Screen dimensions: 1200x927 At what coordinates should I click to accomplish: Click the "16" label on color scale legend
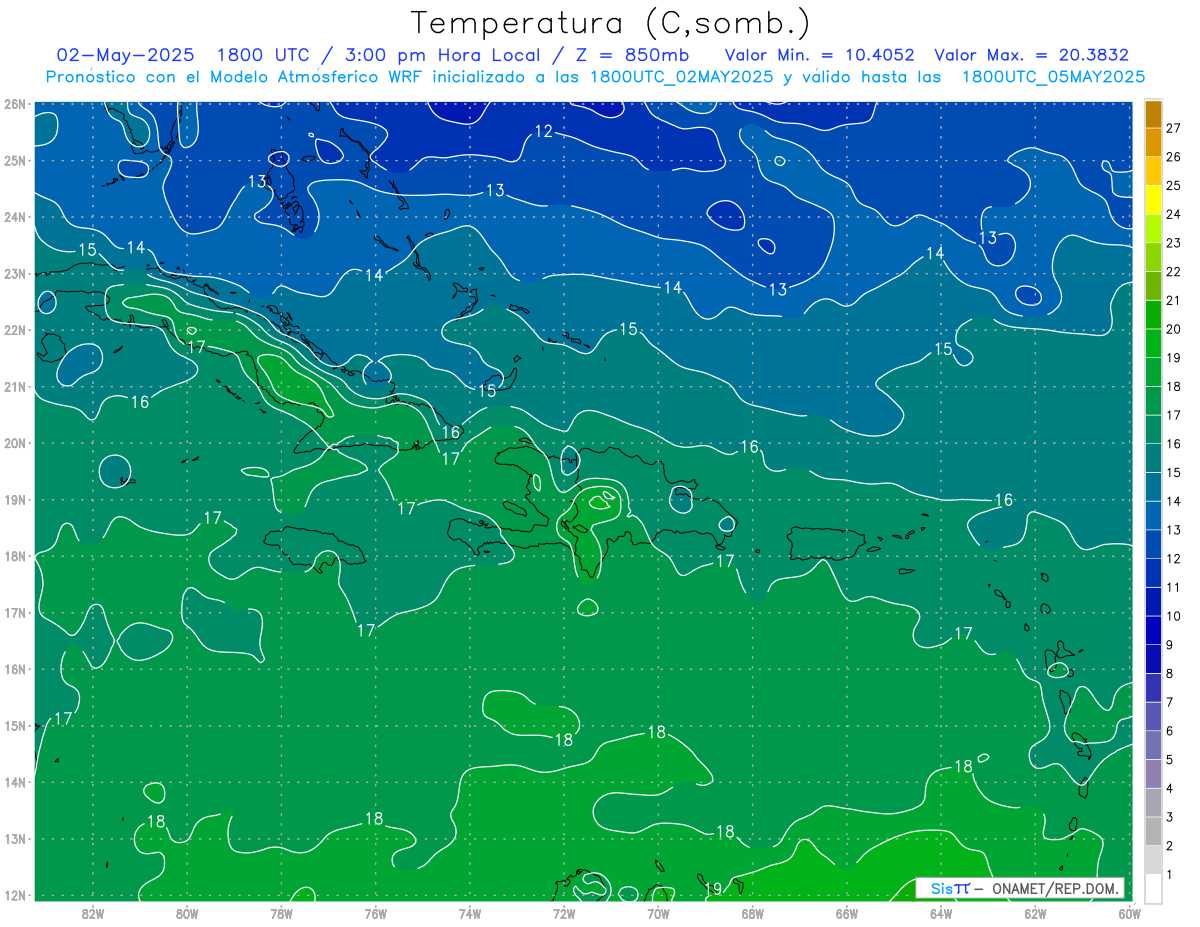coord(1173,444)
